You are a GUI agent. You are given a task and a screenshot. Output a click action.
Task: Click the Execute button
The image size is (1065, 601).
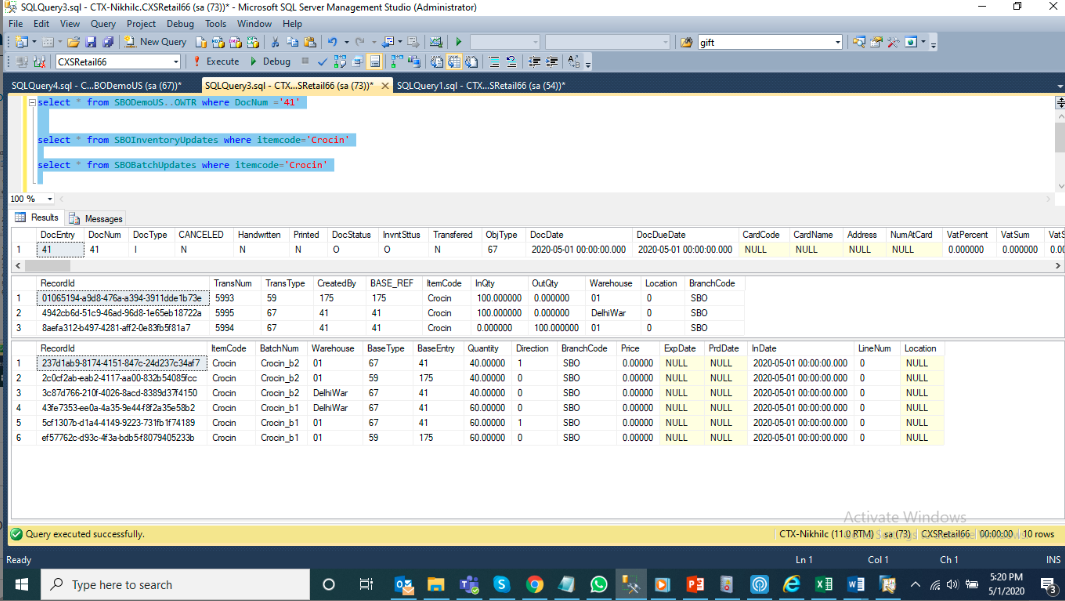(216, 62)
